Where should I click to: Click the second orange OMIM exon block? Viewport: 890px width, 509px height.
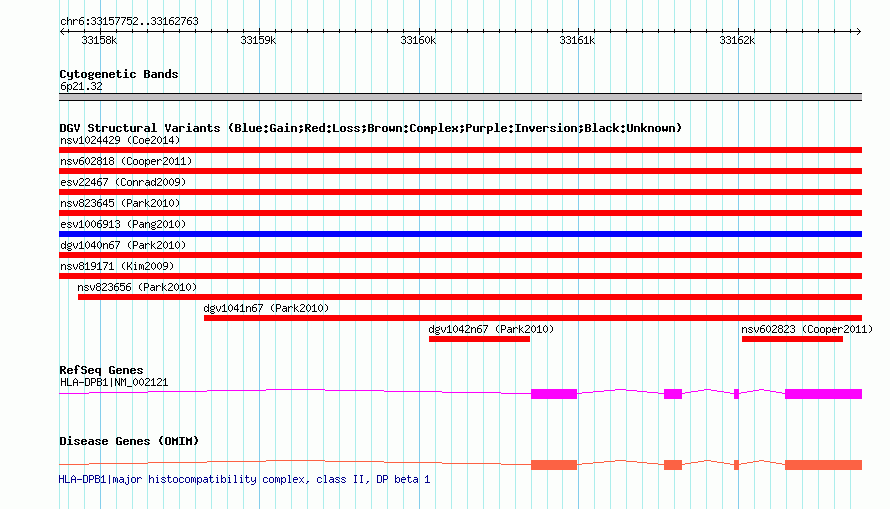673,465
